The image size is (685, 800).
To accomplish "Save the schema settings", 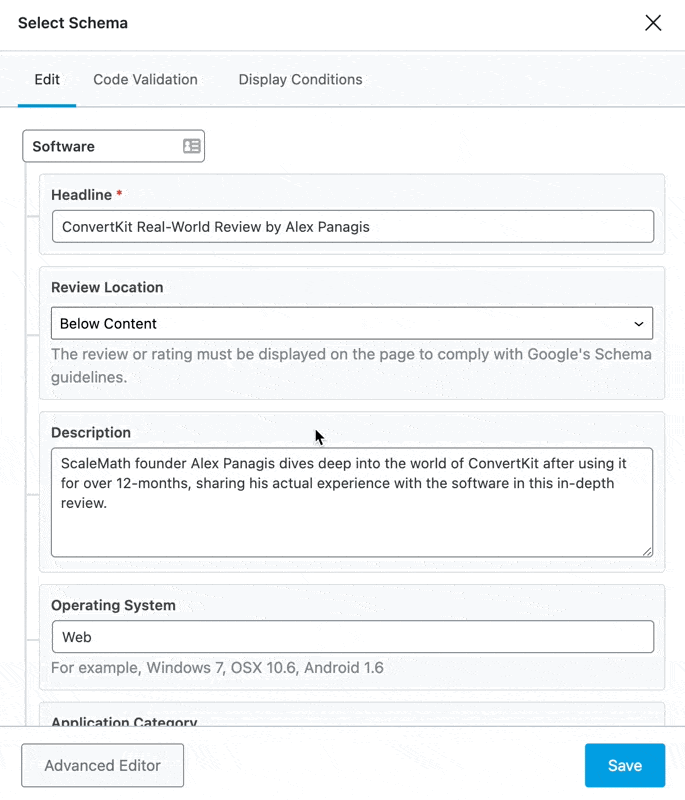I will point(625,765).
